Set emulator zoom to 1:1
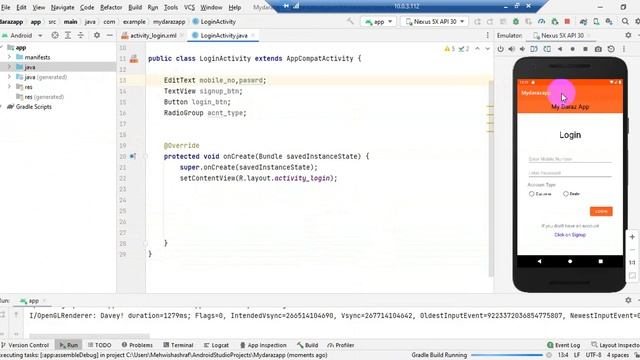The width and height of the screenshot is (640, 360). click(632, 262)
